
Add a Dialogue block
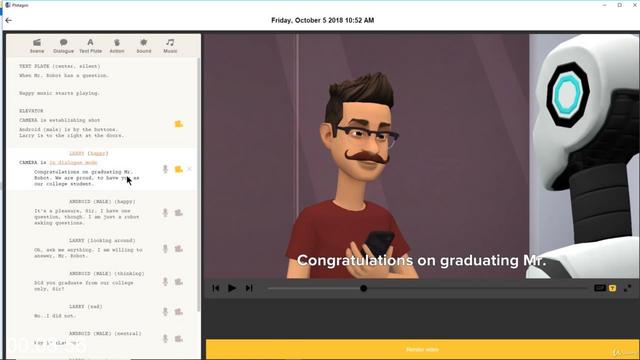pos(63,46)
